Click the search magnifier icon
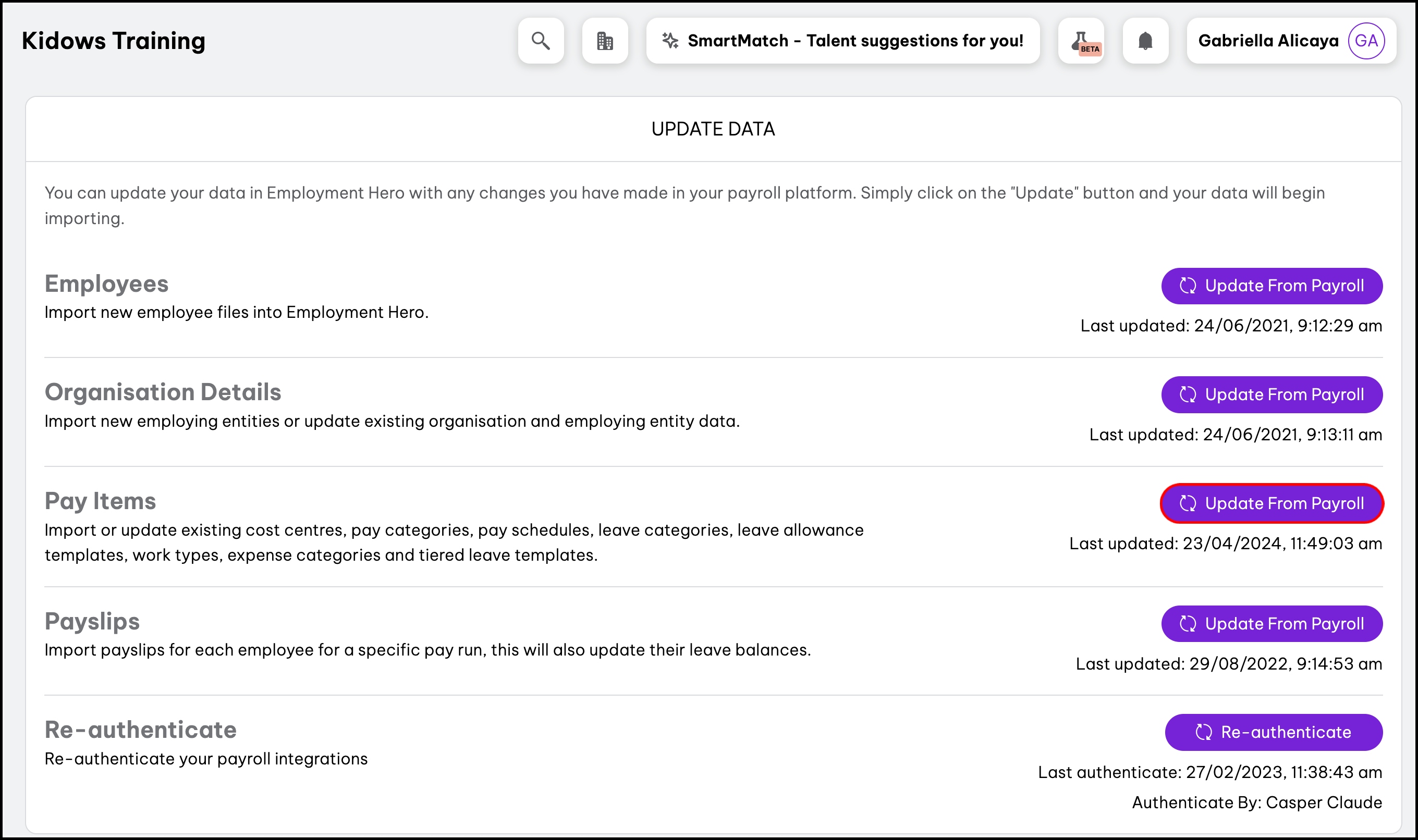This screenshot has width=1418, height=840. coord(540,41)
